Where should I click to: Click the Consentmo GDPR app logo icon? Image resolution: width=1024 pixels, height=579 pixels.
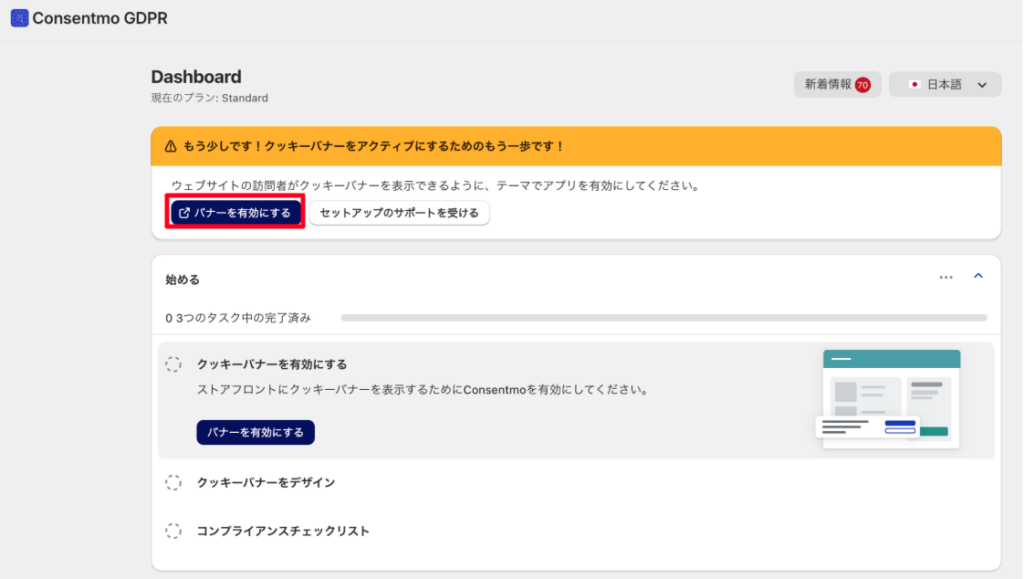click(20, 18)
